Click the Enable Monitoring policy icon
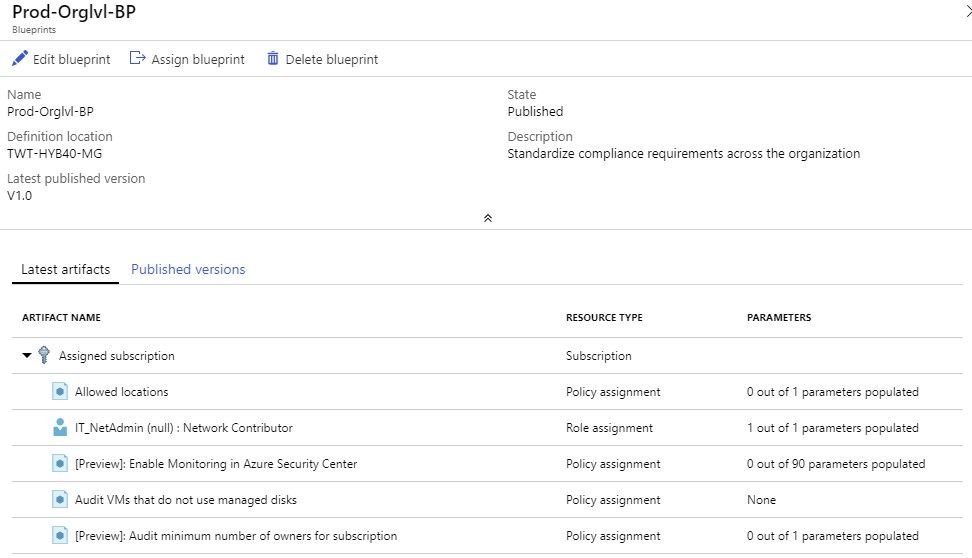 click(60, 464)
